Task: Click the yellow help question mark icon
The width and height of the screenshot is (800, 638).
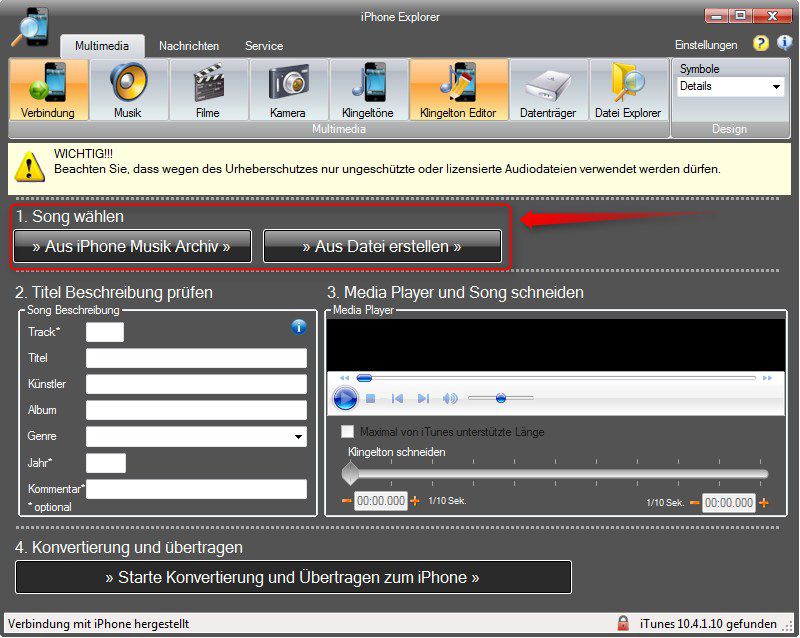Action: [x=761, y=44]
